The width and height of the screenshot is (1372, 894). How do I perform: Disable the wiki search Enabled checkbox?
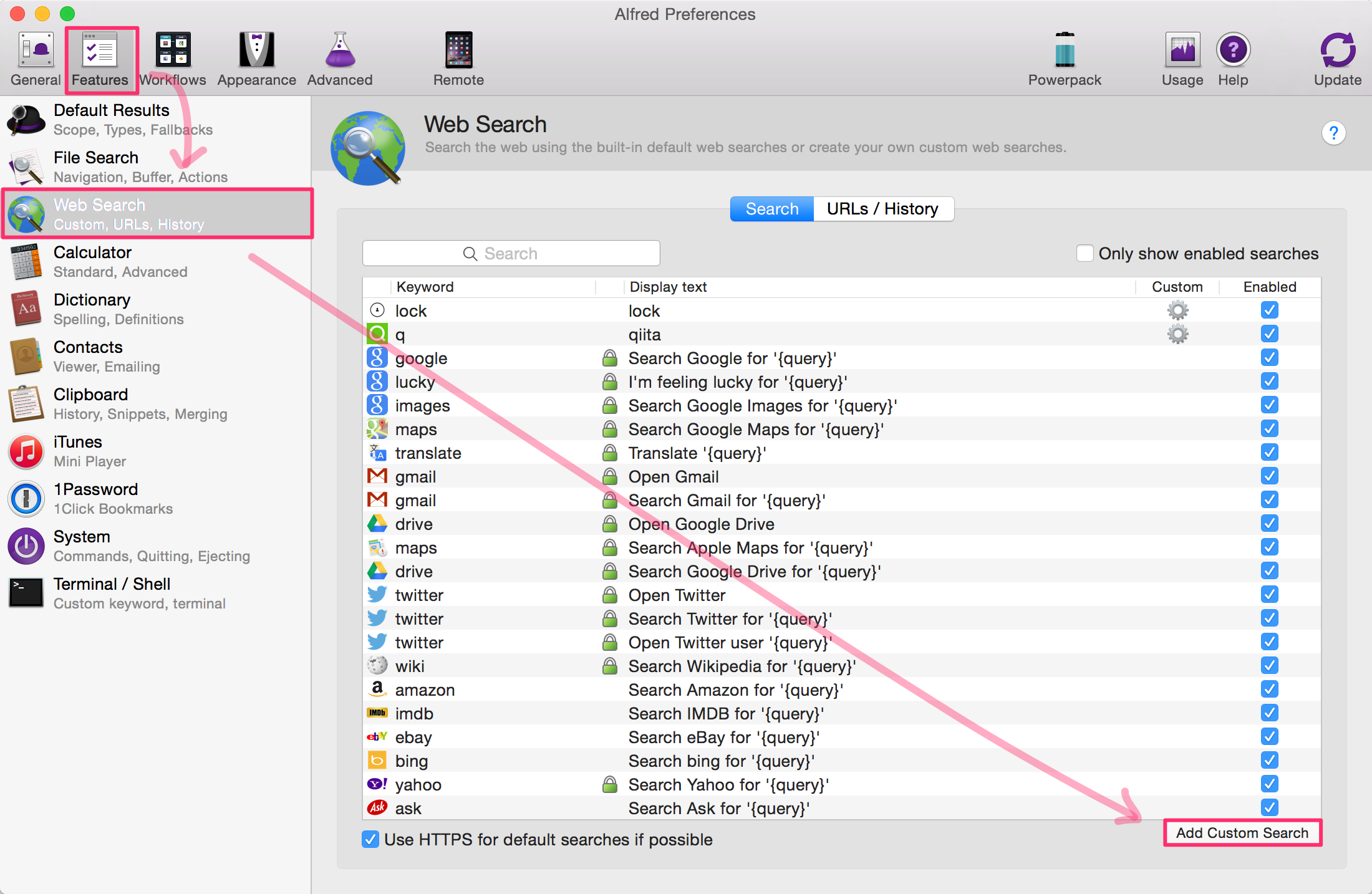pyautogui.click(x=1269, y=666)
